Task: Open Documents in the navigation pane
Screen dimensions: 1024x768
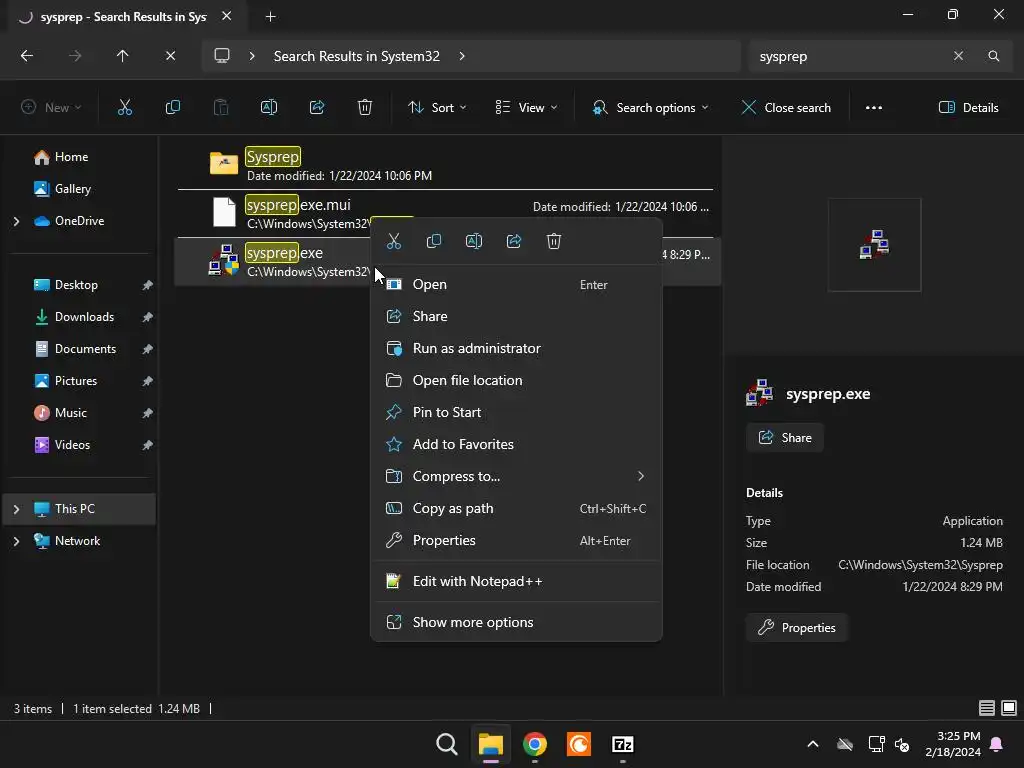Action: click(86, 349)
